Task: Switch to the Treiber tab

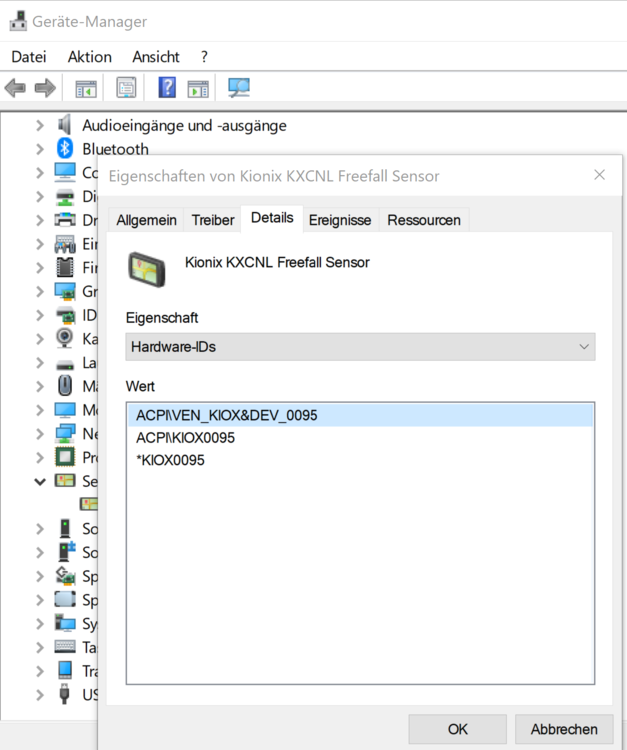Action: [x=212, y=220]
